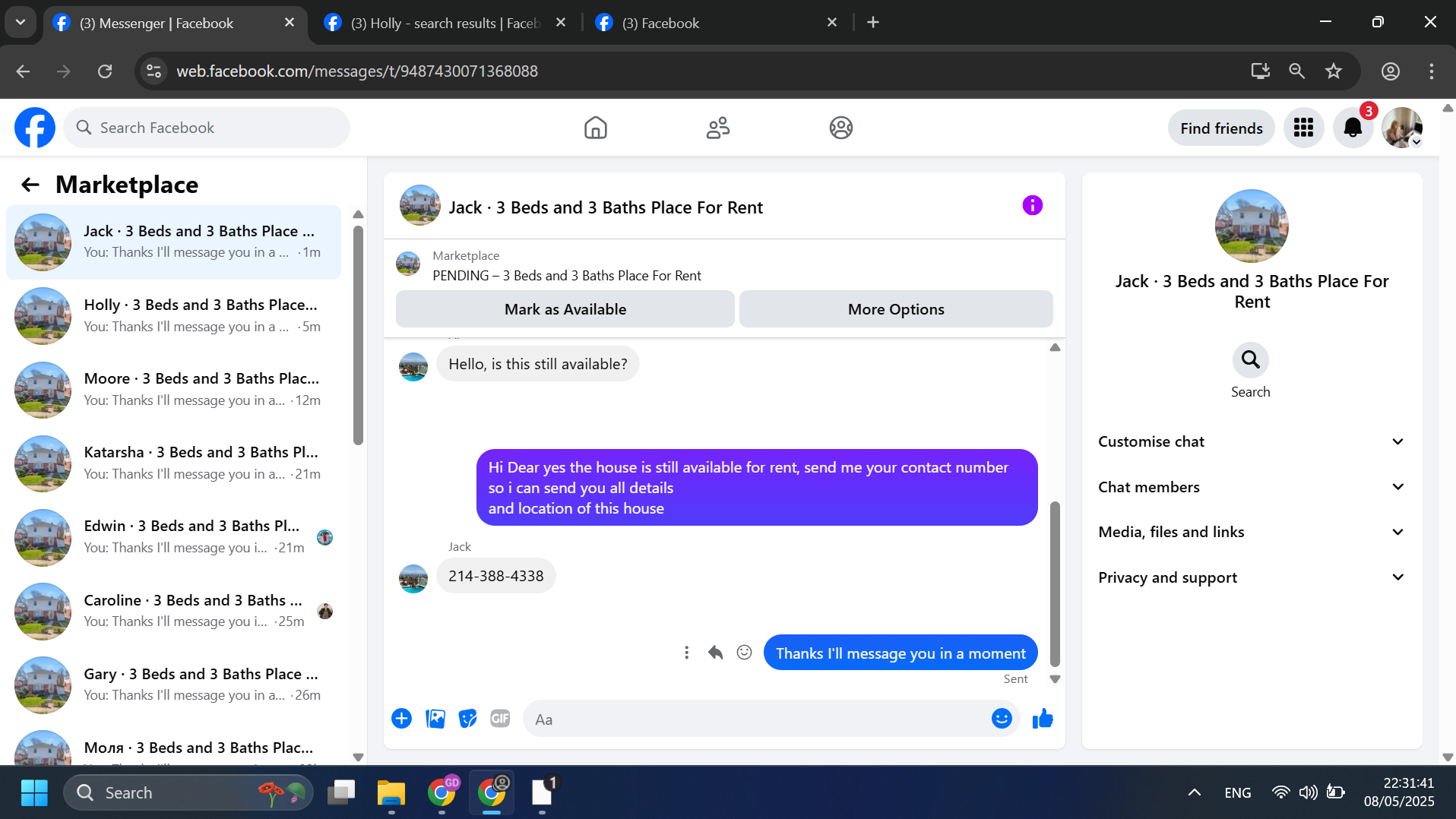This screenshot has height=819, width=1456.
Task: Attach a photo with the image icon
Action: pos(435,719)
